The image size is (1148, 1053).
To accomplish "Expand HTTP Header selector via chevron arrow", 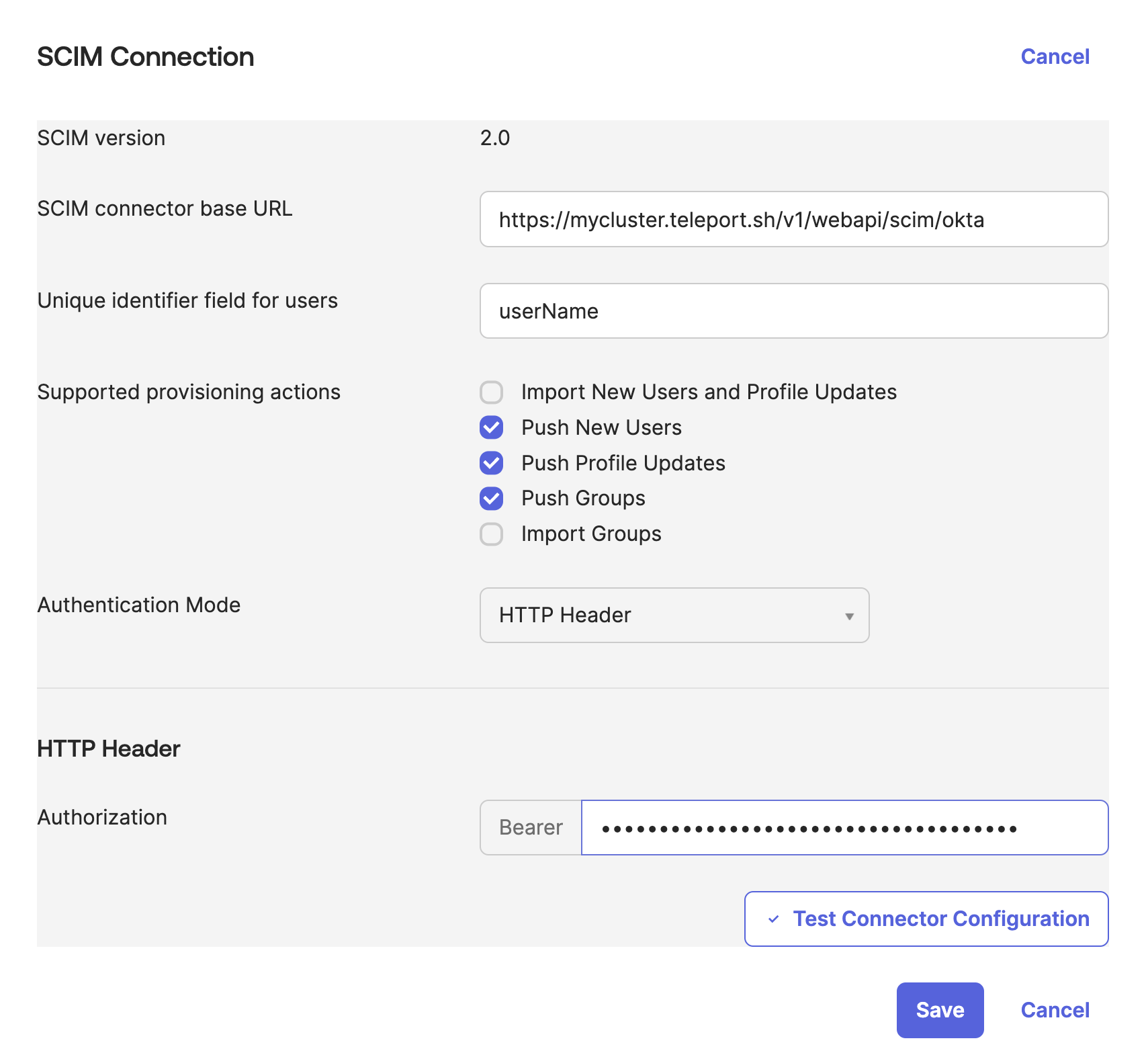I will [x=849, y=615].
